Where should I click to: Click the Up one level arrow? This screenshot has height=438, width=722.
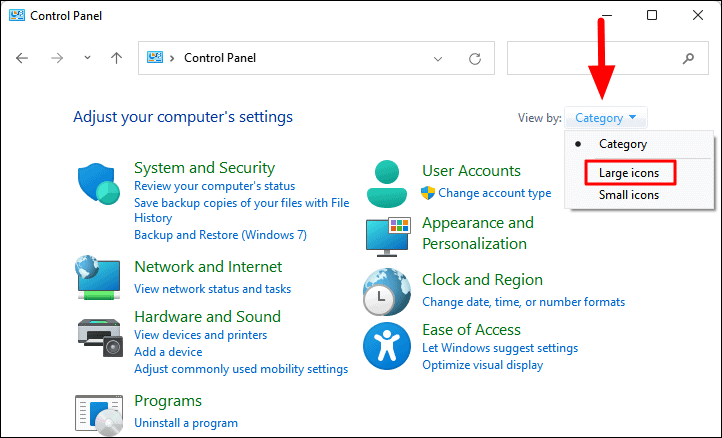[116, 58]
